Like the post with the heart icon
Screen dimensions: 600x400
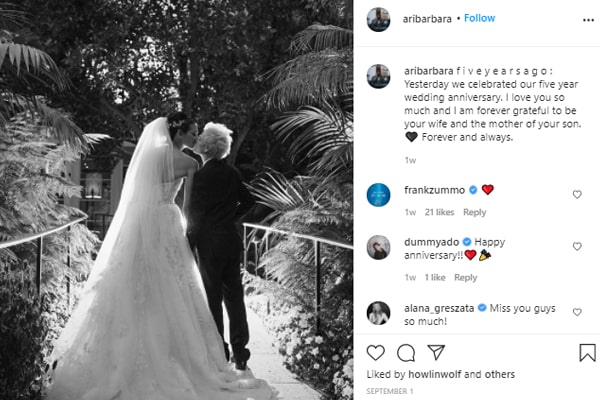(375, 353)
